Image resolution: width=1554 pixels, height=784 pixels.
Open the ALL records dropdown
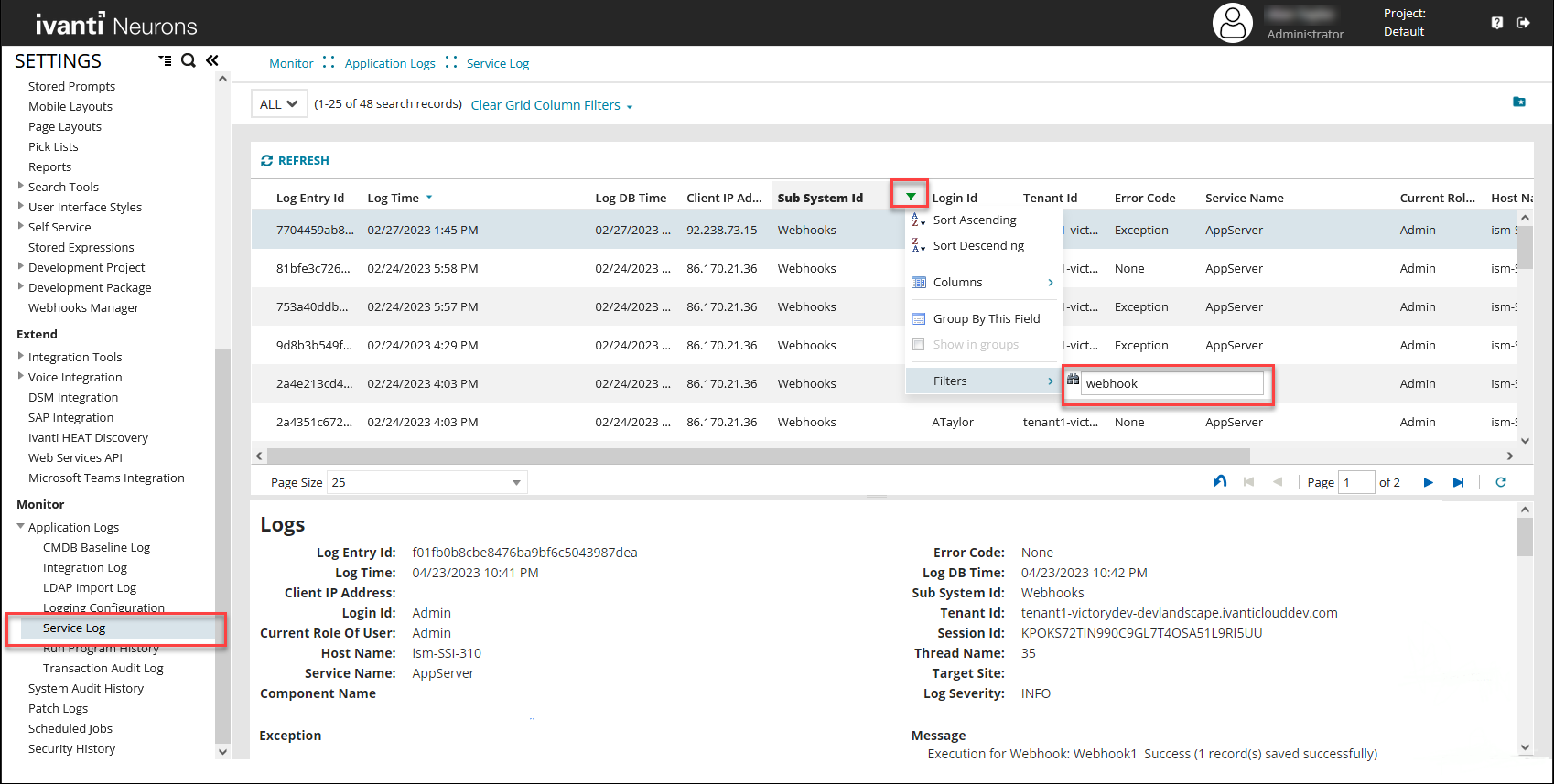[278, 104]
